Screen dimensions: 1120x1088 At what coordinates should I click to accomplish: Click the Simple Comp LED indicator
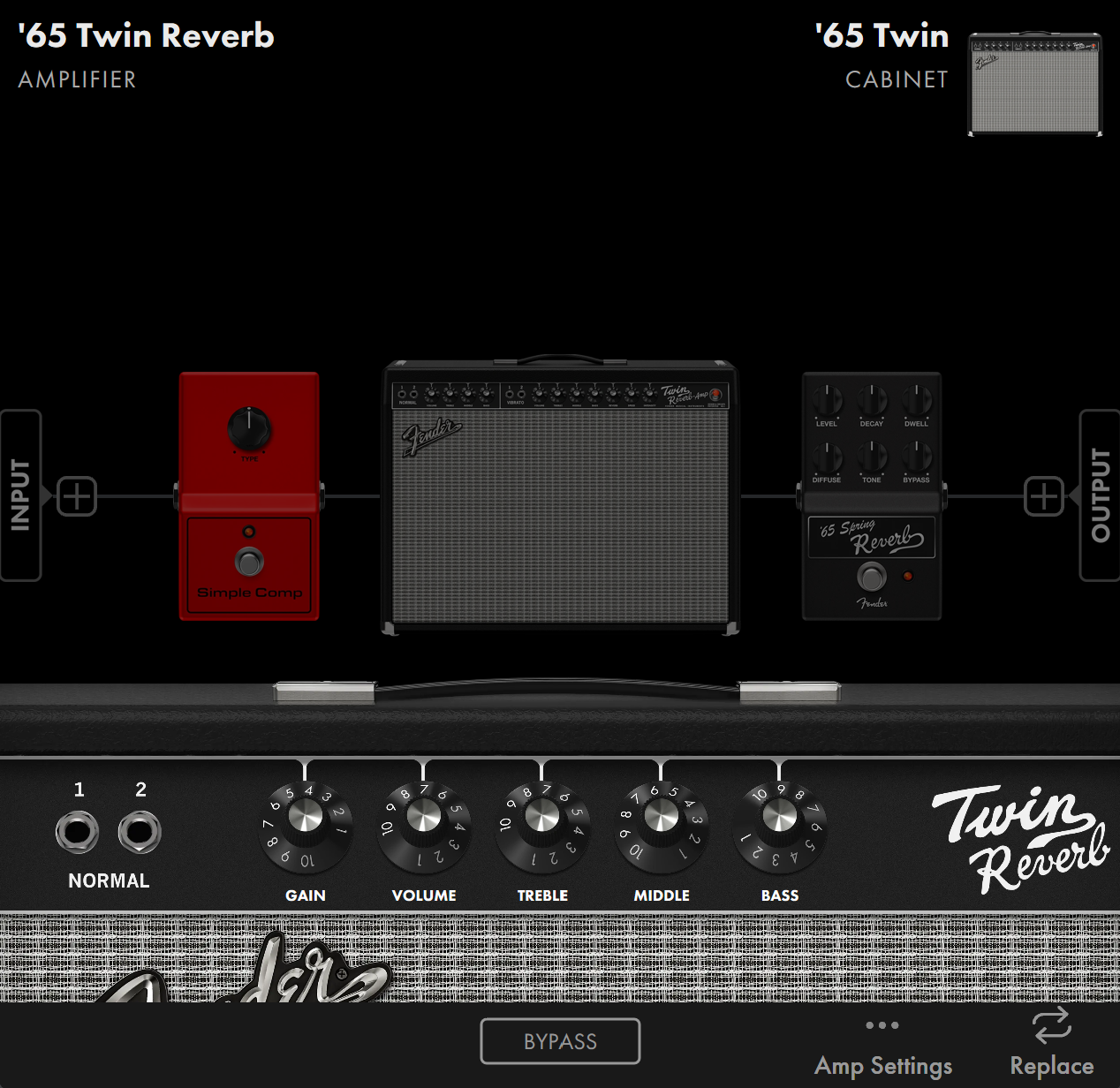click(x=249, y=532)
